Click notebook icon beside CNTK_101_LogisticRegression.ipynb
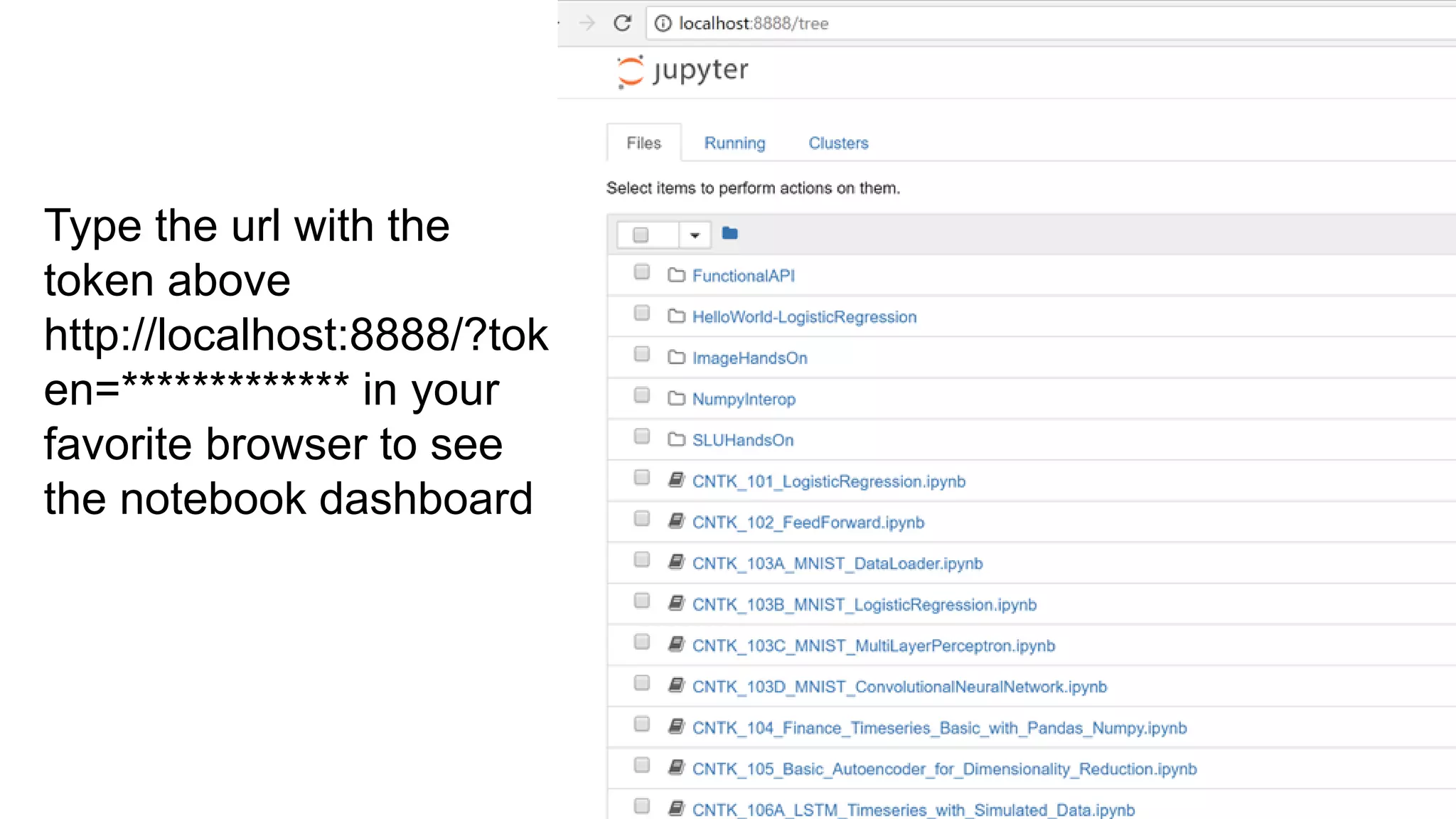 (x=676, y=481)
